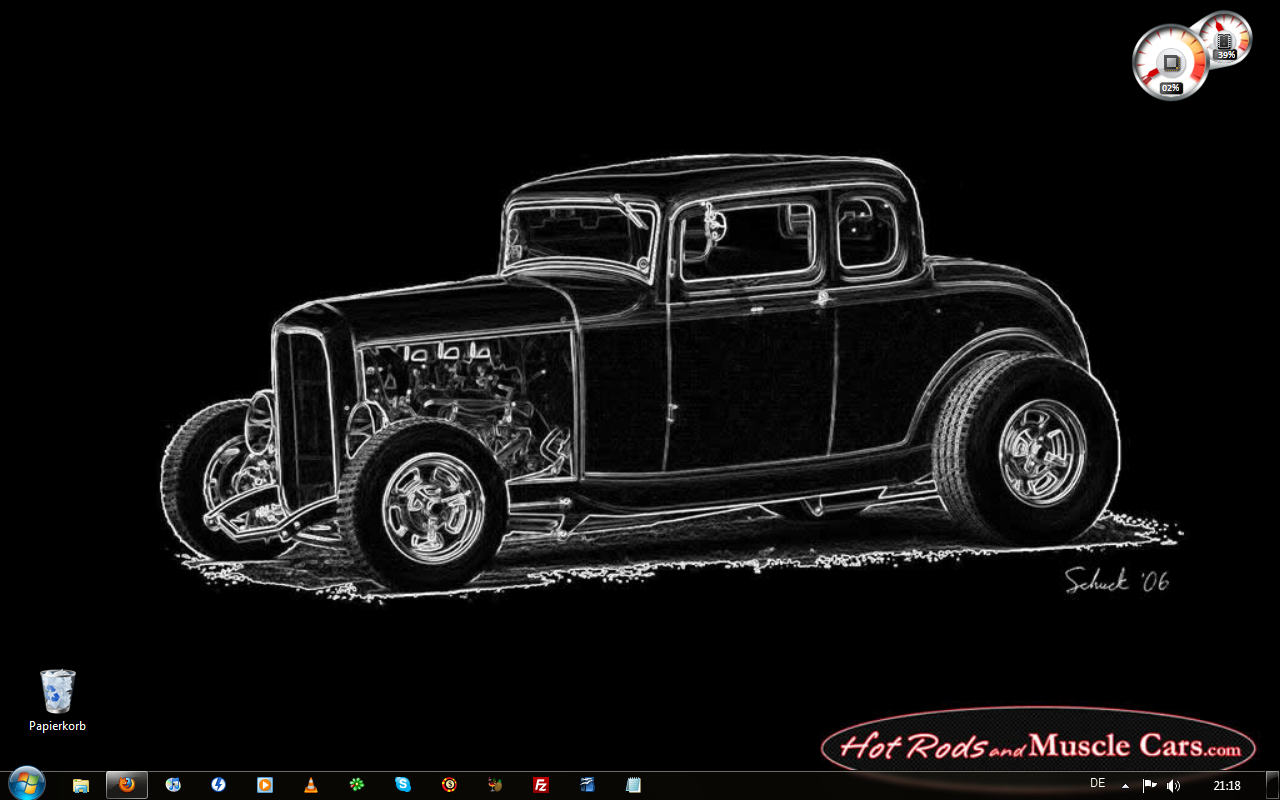Open Action Center flag tray icon
The height and width of the screenshot is (800, 1280).
1149,786
